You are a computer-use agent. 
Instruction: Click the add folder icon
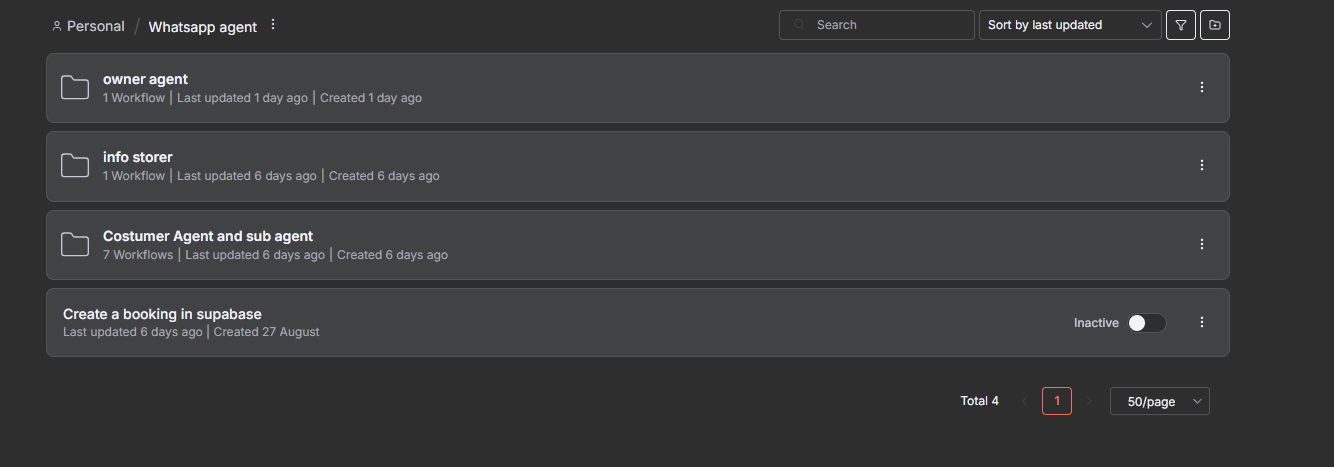coord(1214,25)
